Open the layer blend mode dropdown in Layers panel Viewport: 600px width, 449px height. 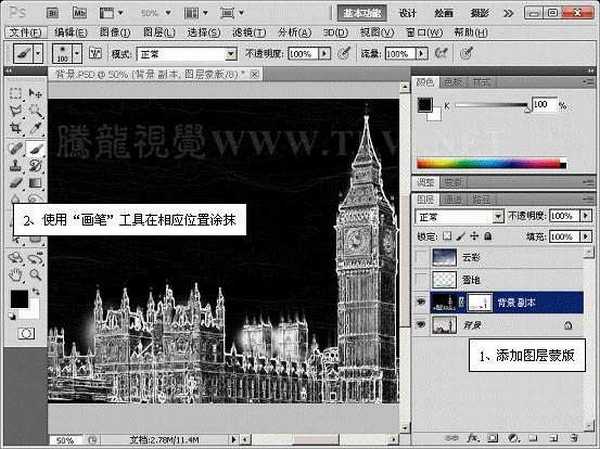tap(460, 216)
